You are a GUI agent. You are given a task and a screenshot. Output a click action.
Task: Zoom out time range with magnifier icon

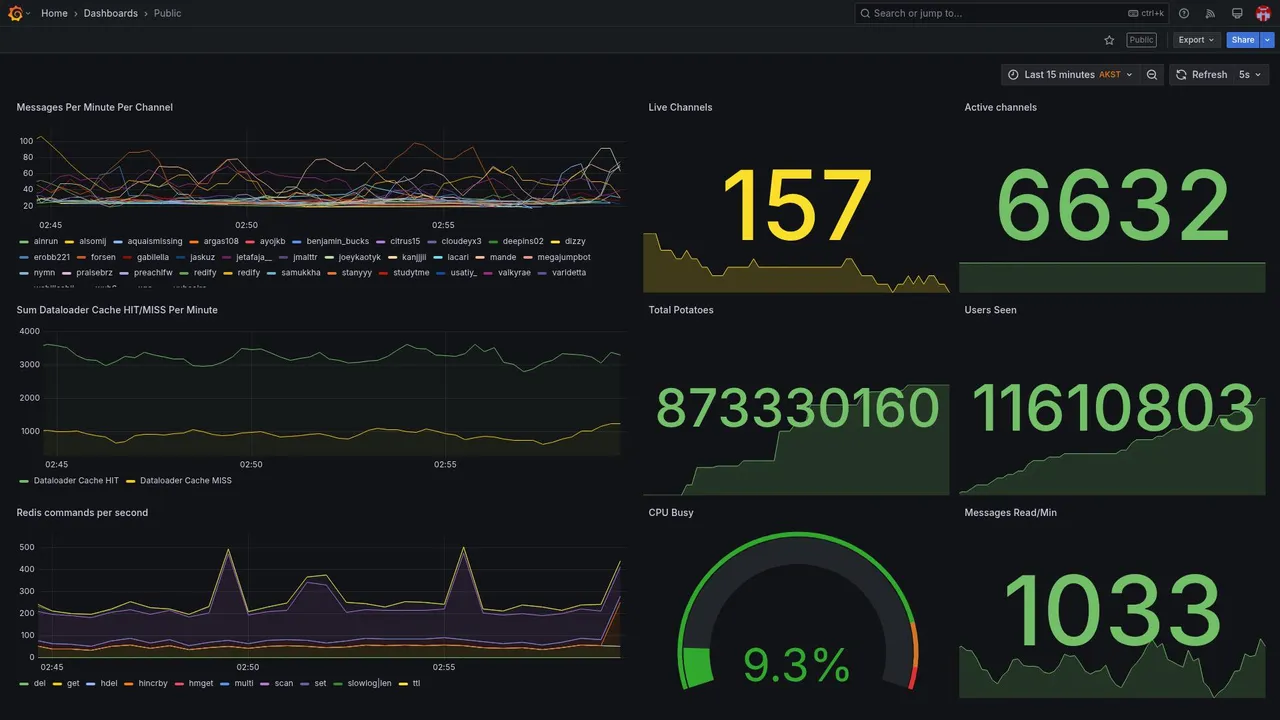coord(1152,75)
